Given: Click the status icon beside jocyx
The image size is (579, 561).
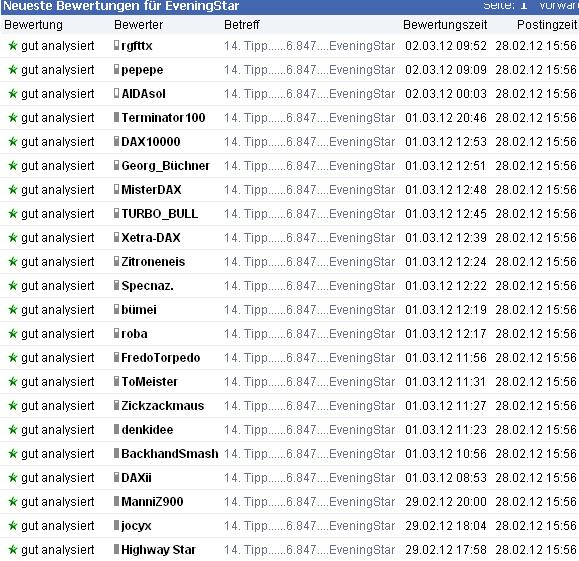Looking at the screenshot, I should [116, 525].
